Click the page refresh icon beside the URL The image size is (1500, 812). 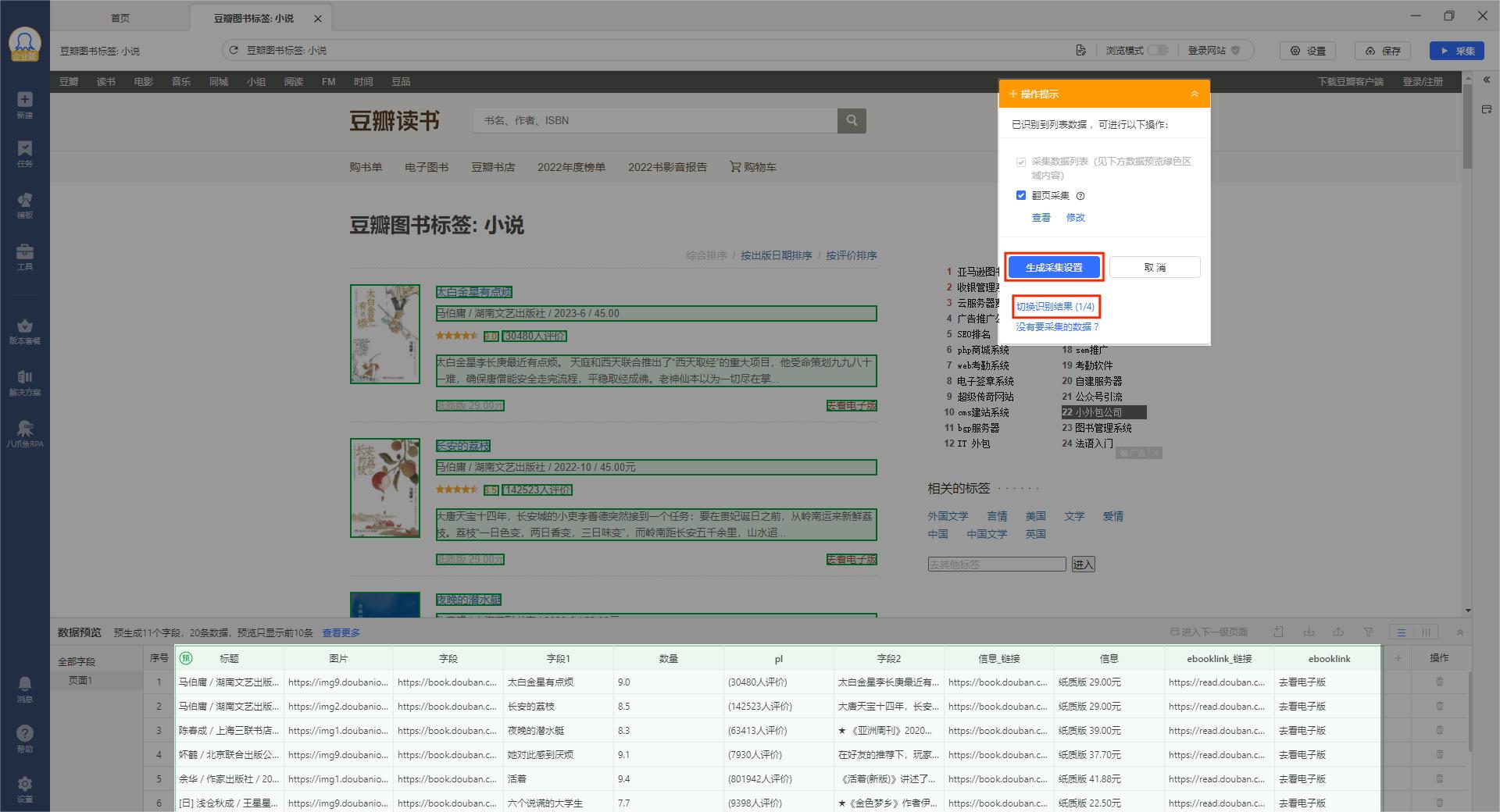point(233,50)
